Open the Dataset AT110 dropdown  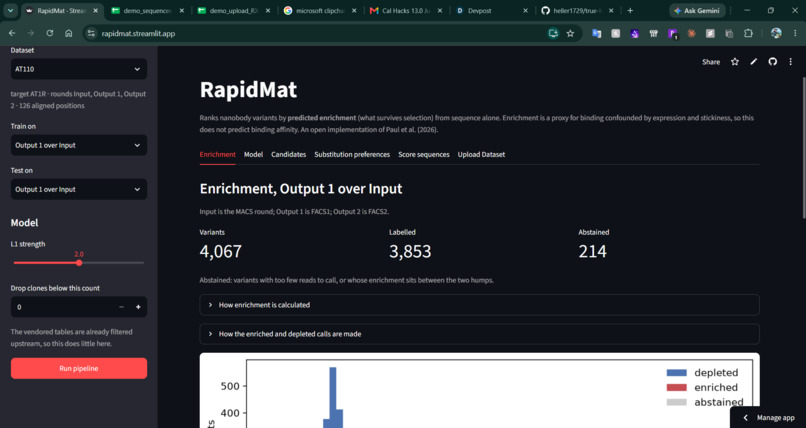pyautogui.click(x=79, y=69)
